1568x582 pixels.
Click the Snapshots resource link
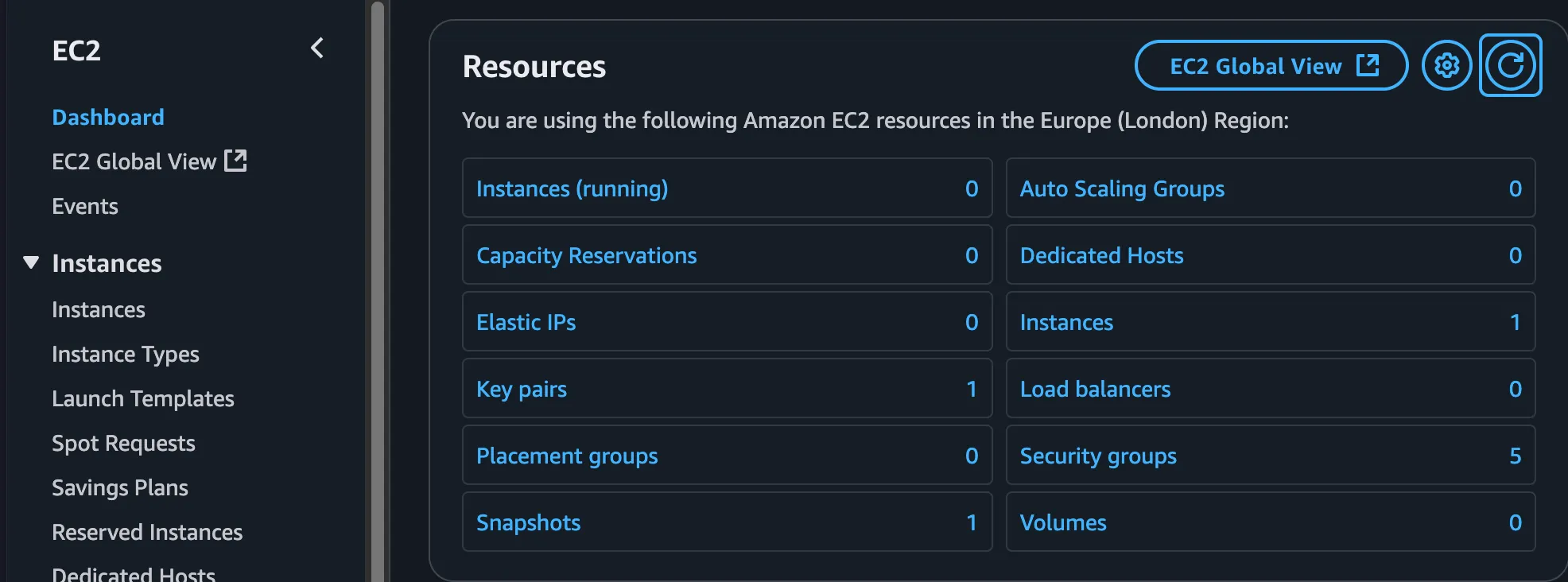528,523
